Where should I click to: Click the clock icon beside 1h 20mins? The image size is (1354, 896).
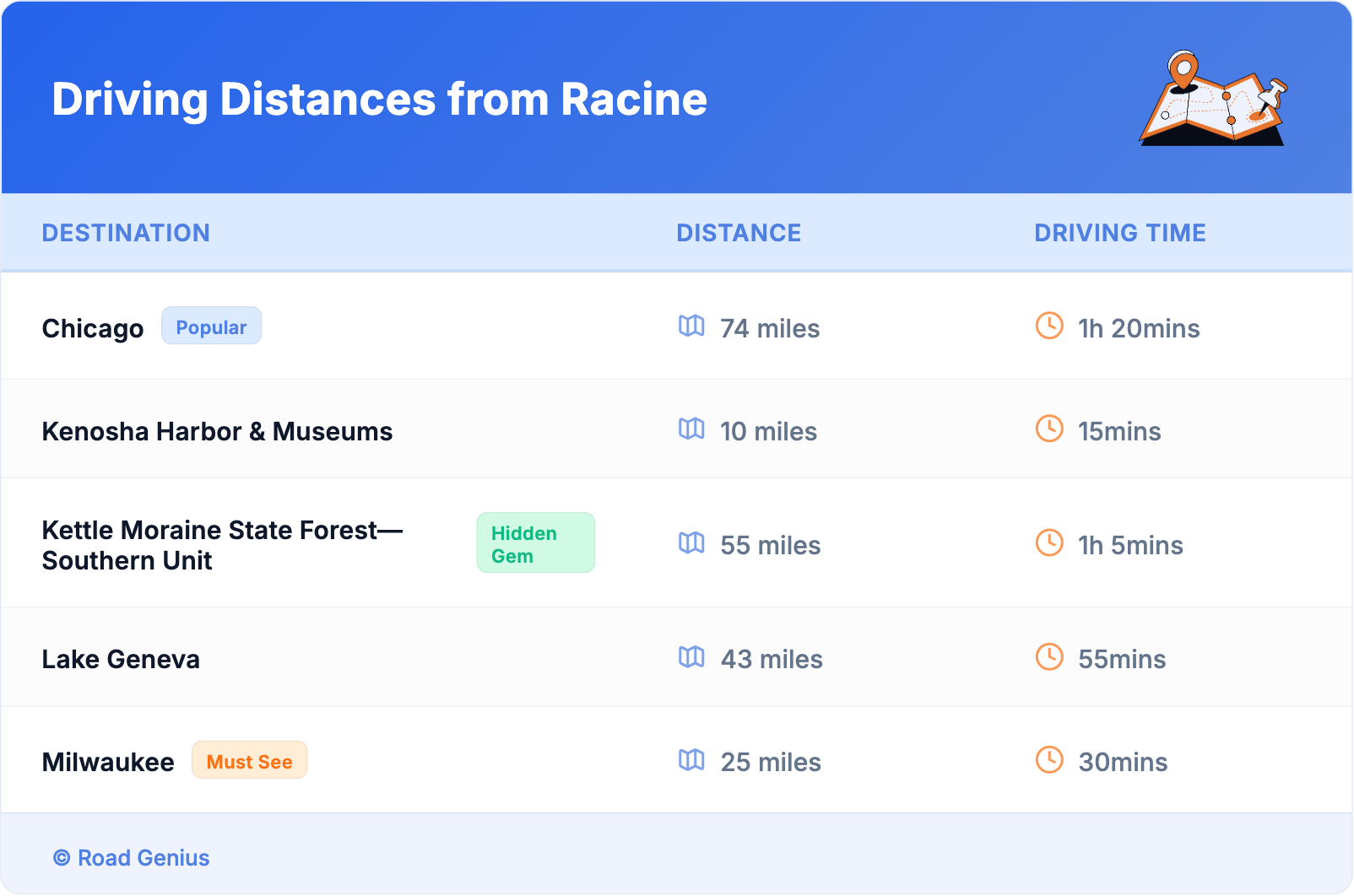click(x=1049, y=327)
